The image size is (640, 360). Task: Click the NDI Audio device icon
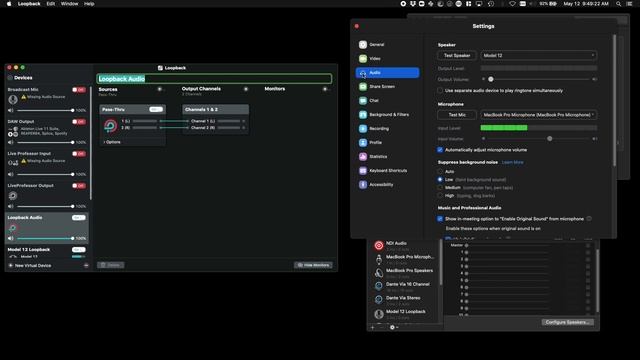pyautogui.click(x=379, y=245)
